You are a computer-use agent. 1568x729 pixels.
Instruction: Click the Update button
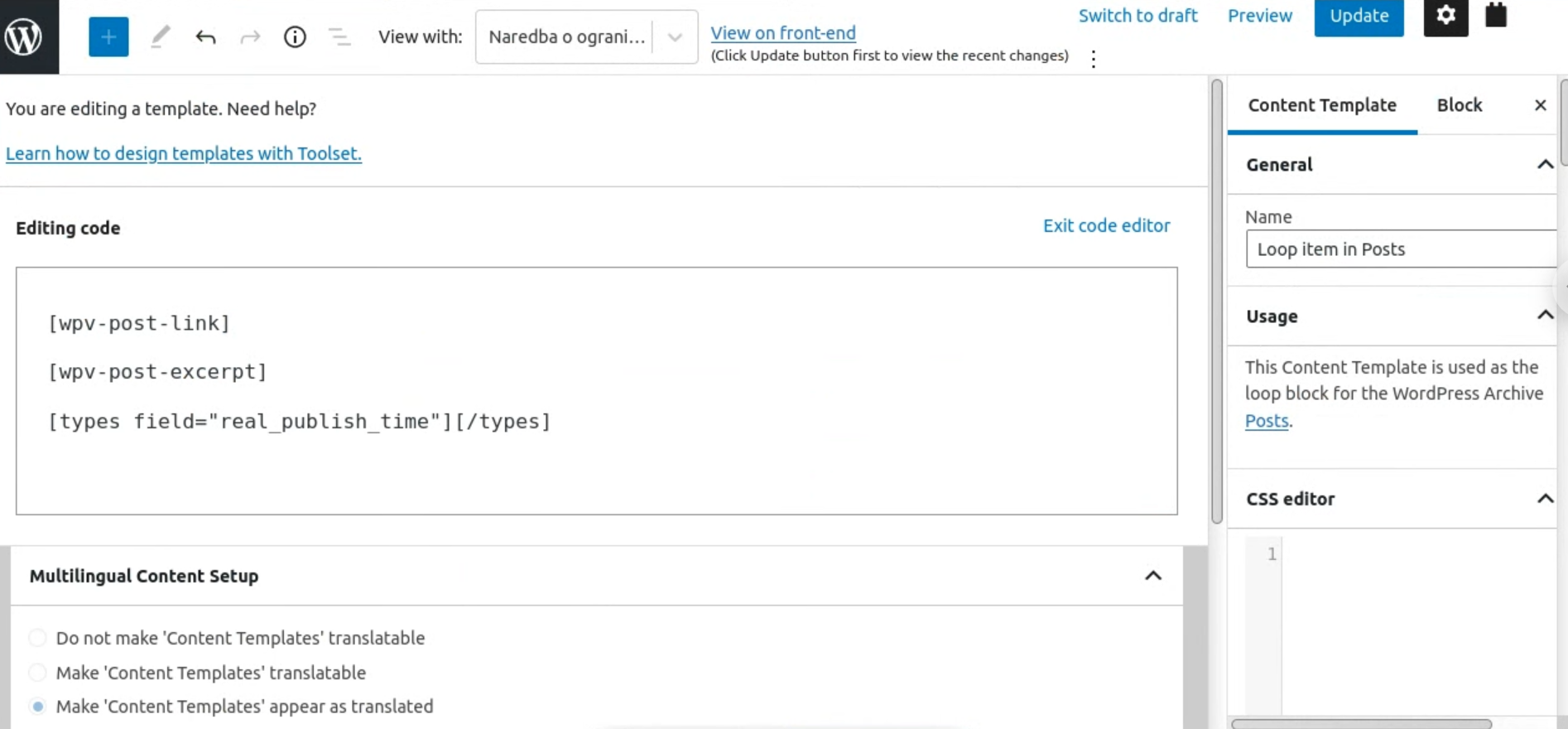click(1359, 17)
